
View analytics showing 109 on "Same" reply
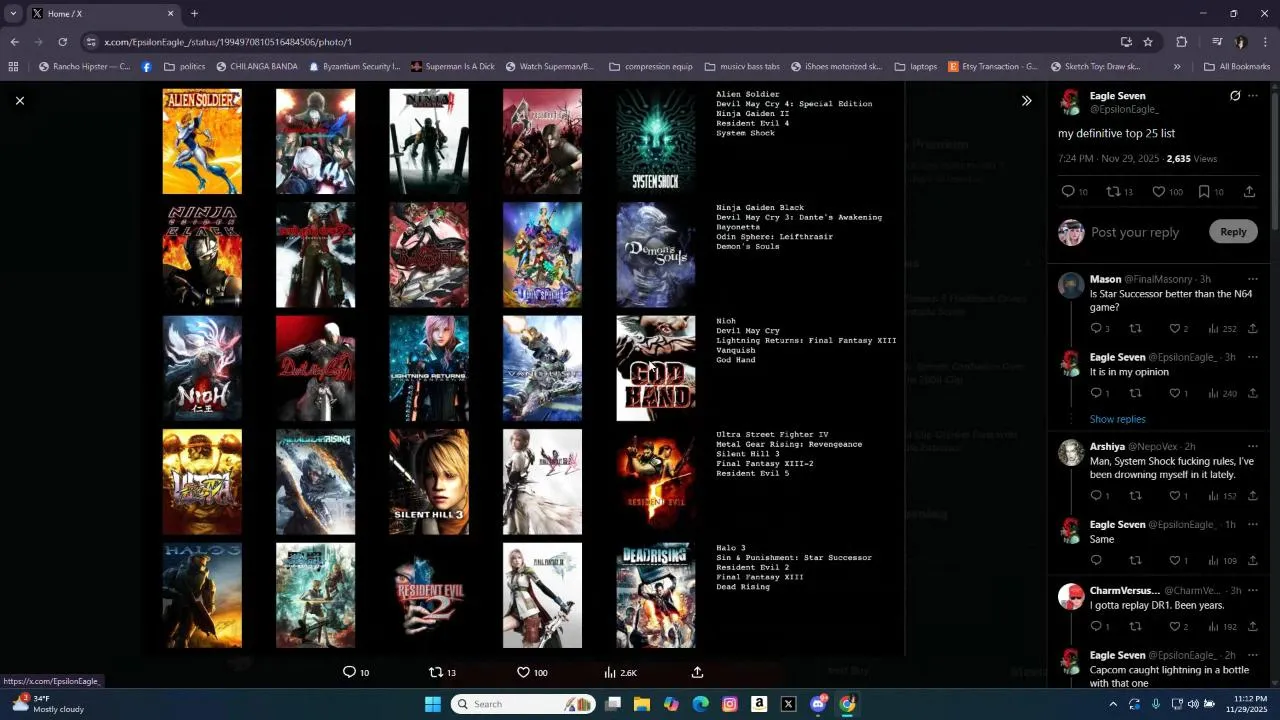1222,560
